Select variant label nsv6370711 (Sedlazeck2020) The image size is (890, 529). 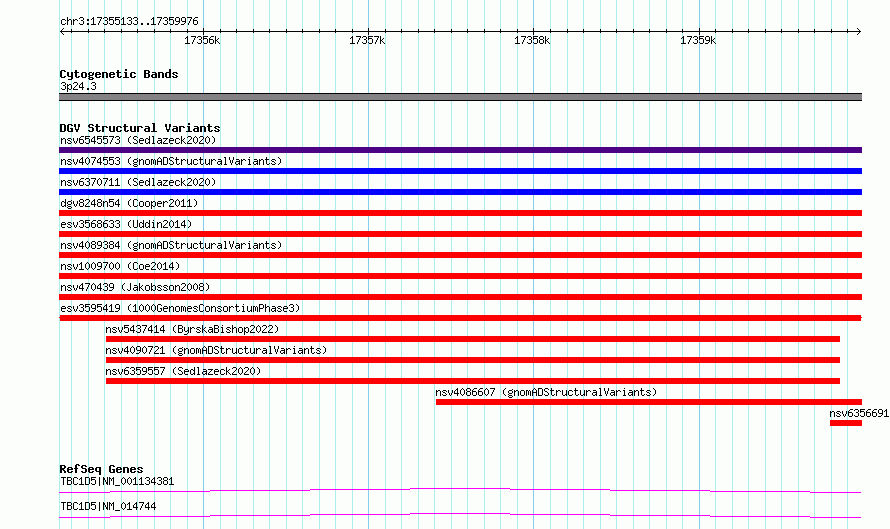pos(138,182)
